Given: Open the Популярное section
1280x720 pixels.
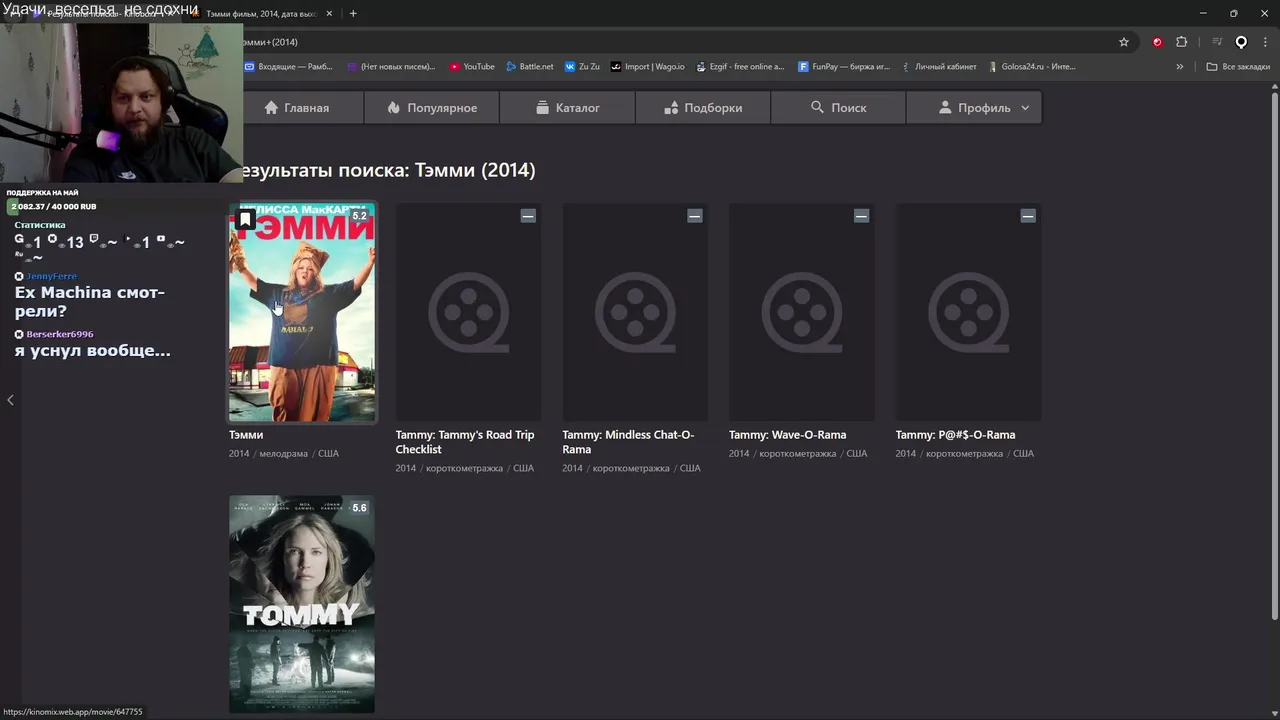Looking at the screenshot, I should point(431,108).
